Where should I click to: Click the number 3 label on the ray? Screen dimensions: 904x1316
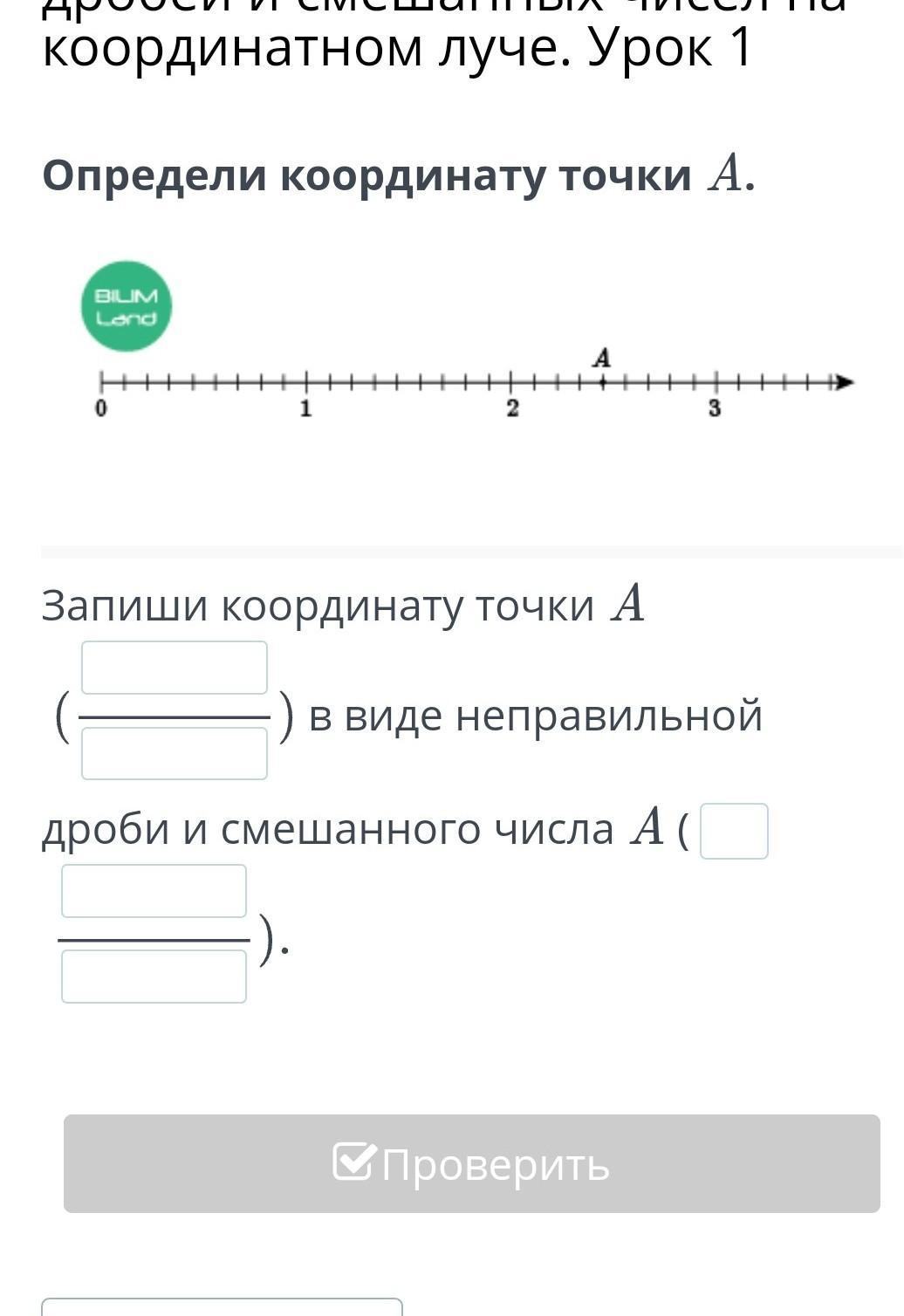coord(715,408)
